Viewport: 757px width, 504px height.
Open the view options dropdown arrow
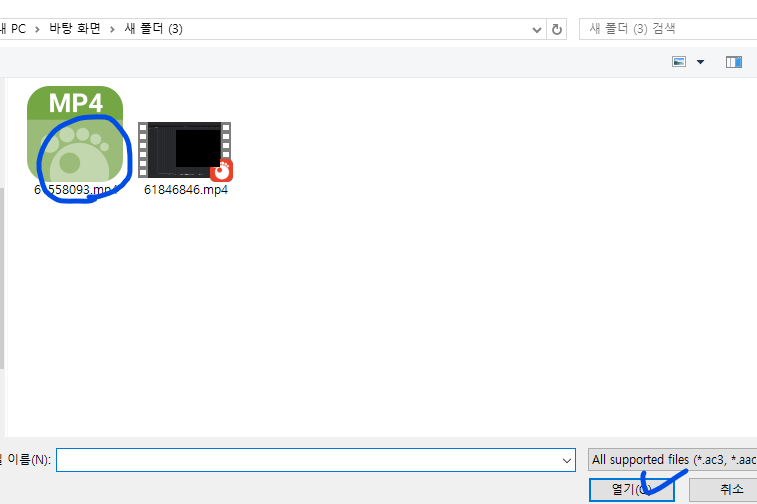point(701,62)
